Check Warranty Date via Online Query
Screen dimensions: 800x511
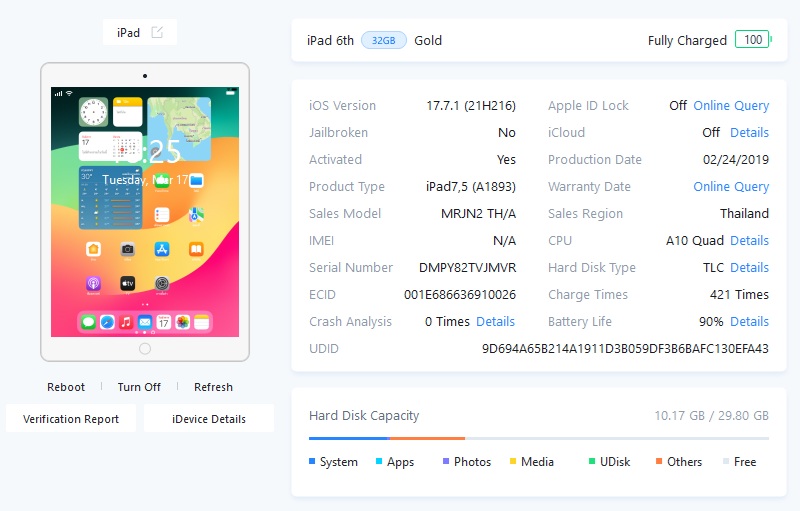pos(731,187)
